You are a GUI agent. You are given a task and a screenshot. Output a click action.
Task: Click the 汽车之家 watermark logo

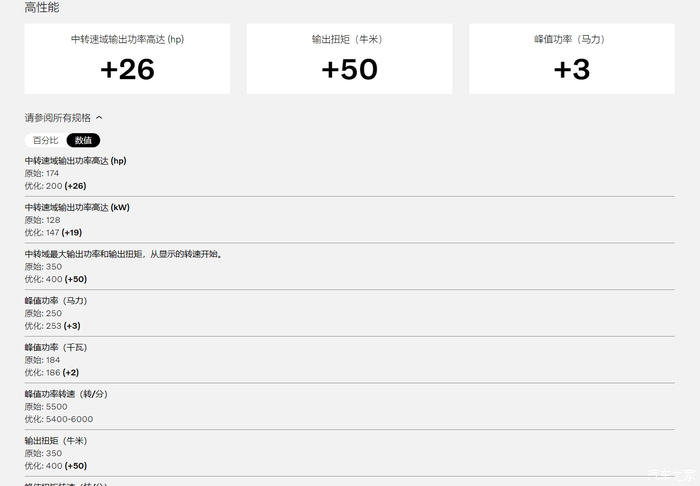point(669,474)
